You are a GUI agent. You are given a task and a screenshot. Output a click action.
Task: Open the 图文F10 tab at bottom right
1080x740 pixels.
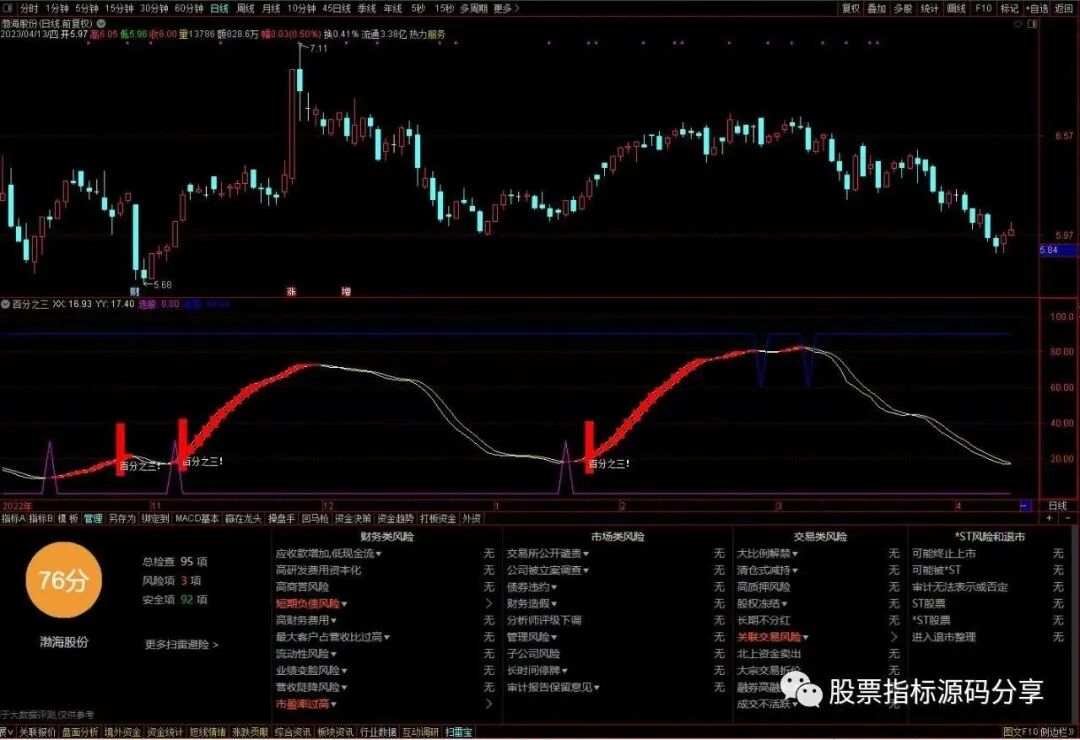tap(1020, 732)
